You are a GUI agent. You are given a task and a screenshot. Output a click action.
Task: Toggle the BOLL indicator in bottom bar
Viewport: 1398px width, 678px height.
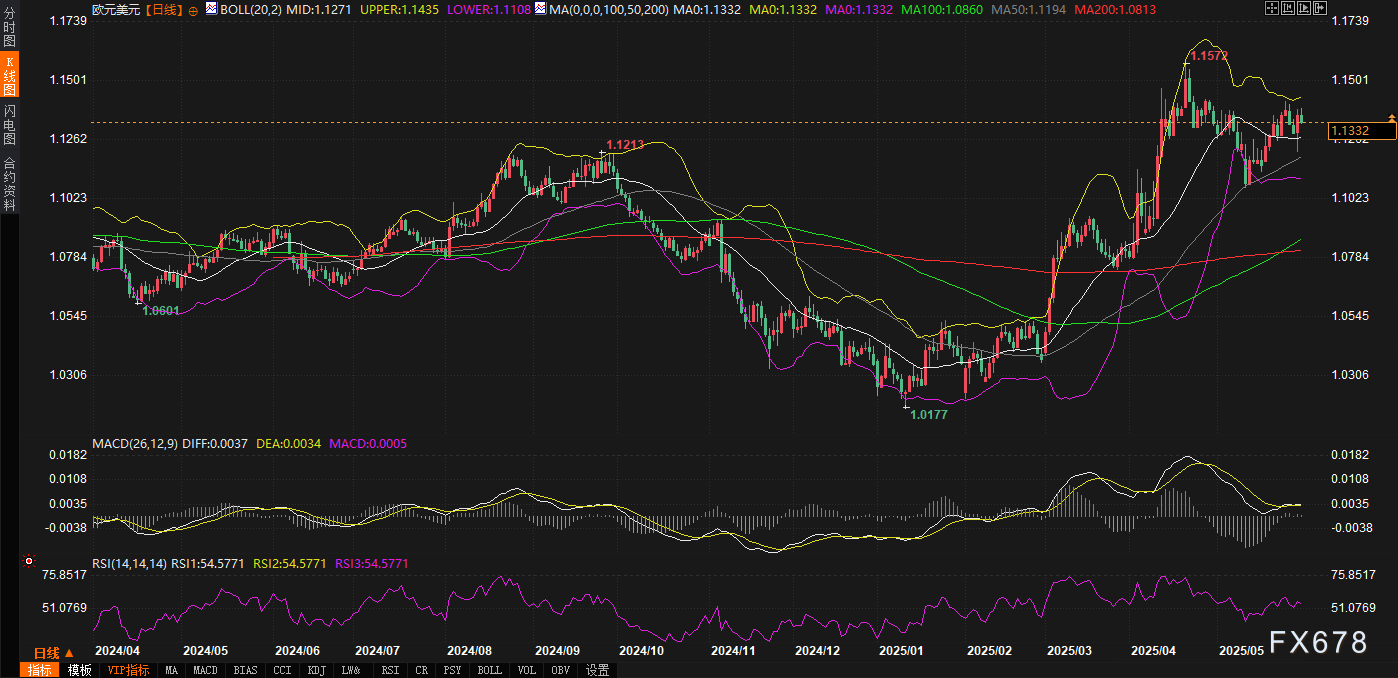click(x=489, y=670)
